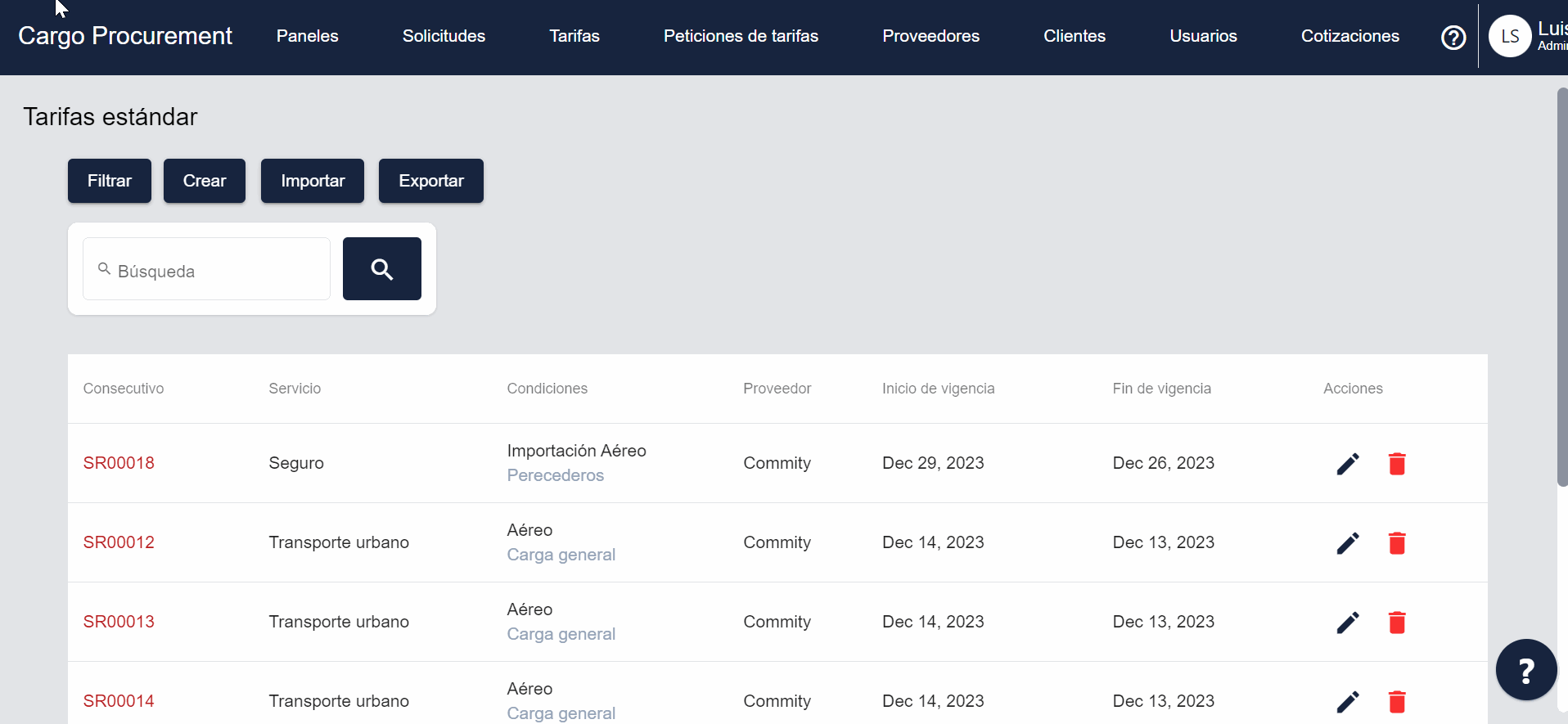This screenshot has width=1568, height=724.
Task: Edit the SR00014 tariff entry
Action: coord(1347,701)
